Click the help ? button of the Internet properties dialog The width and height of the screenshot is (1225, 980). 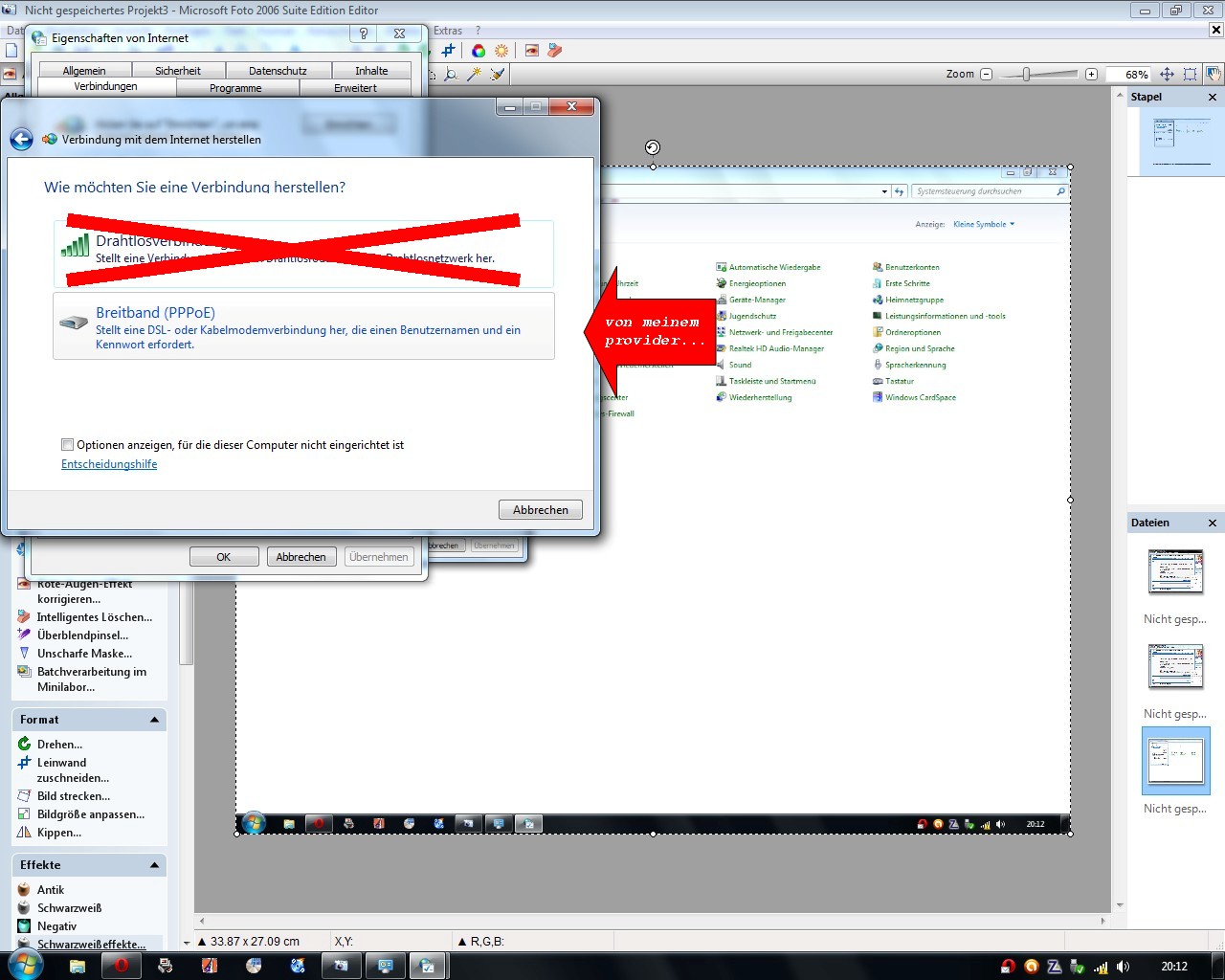(x=364, y=33)
